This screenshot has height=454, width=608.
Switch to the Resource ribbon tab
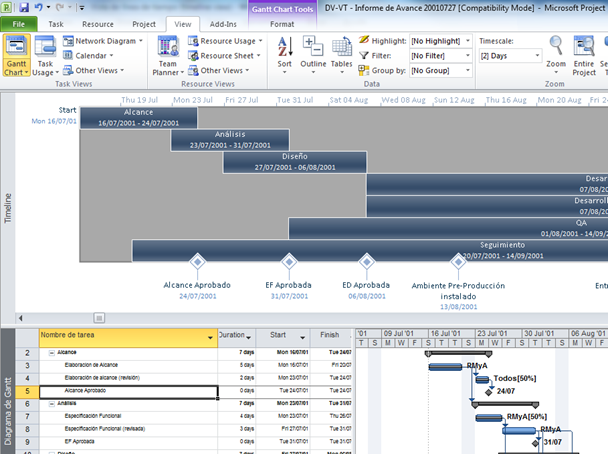click(x=98, y=24)
